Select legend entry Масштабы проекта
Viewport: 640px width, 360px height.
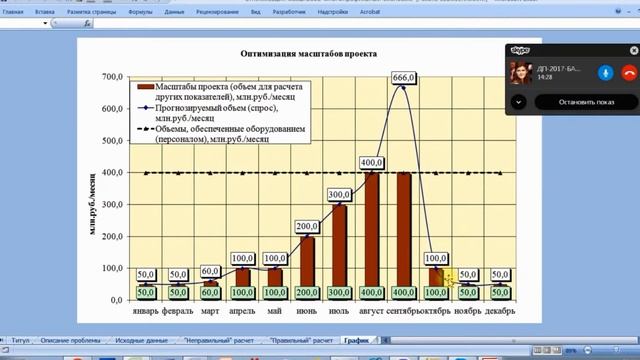pos(221,92)
